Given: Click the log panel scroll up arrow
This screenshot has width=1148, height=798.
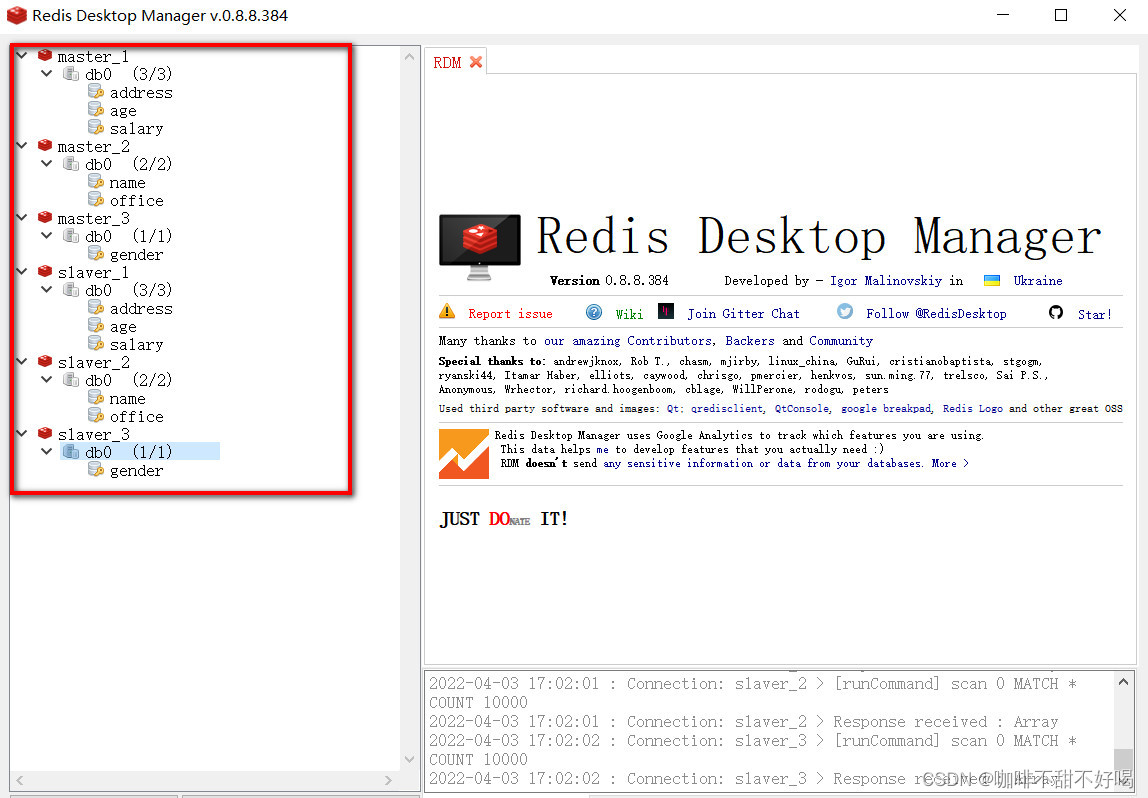Looking at the screenshot, I should click(x=1123, y=682).
